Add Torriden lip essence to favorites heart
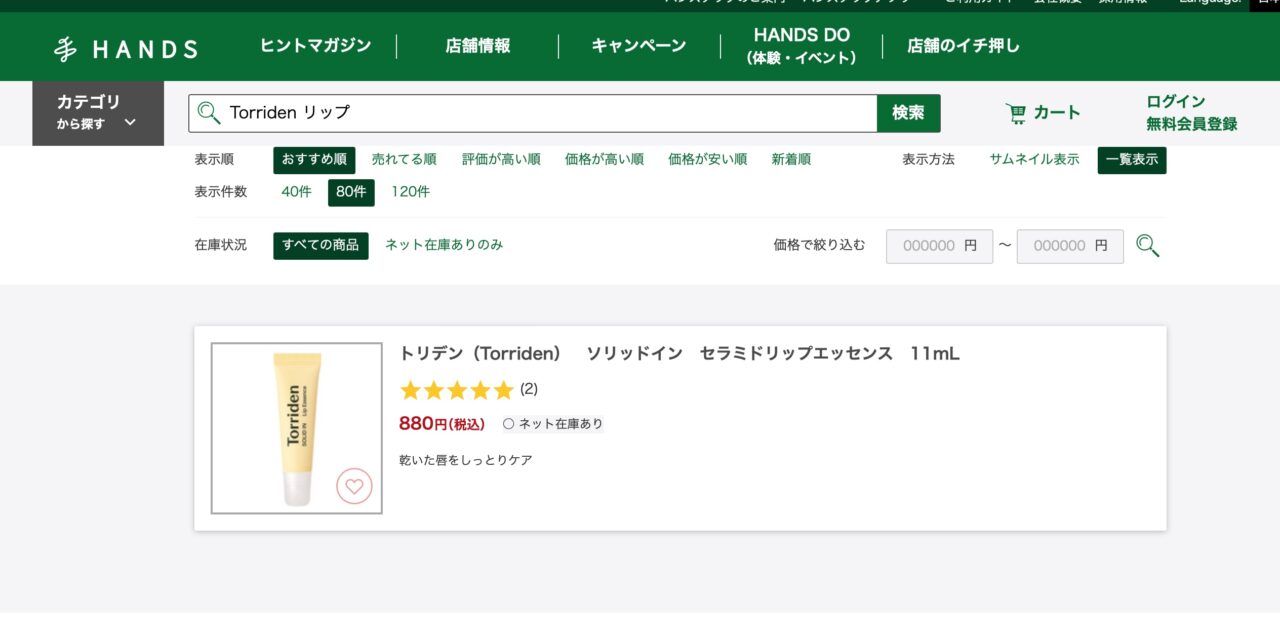The width and height of the screenshot is (1280, 637). (x=353, y=487)
